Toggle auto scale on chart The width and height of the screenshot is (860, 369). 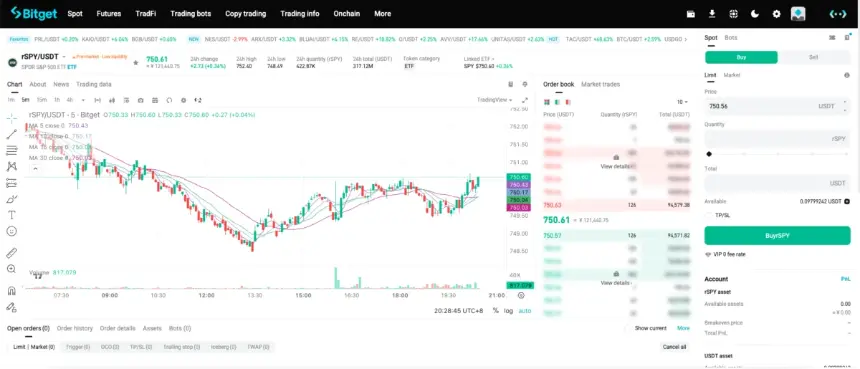pyautogui.click(x=525, y=311)
